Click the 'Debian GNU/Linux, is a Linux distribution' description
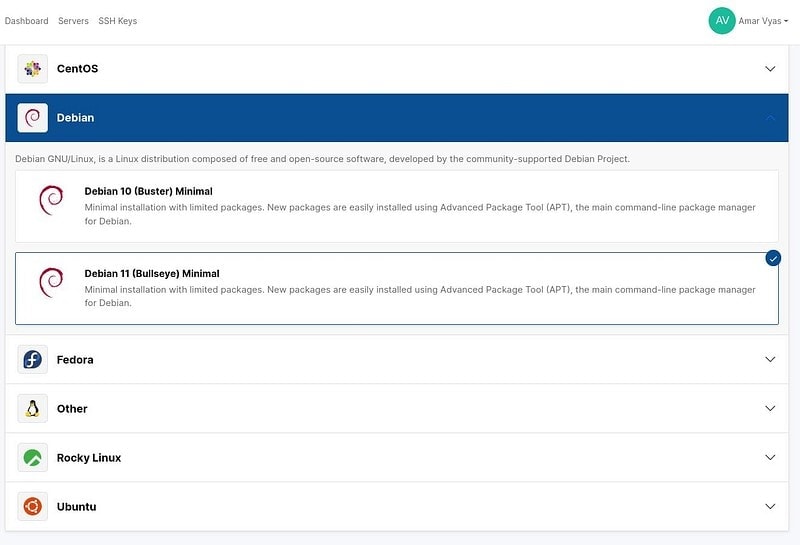This screenshot has width=800, height=545. point(322,159)
